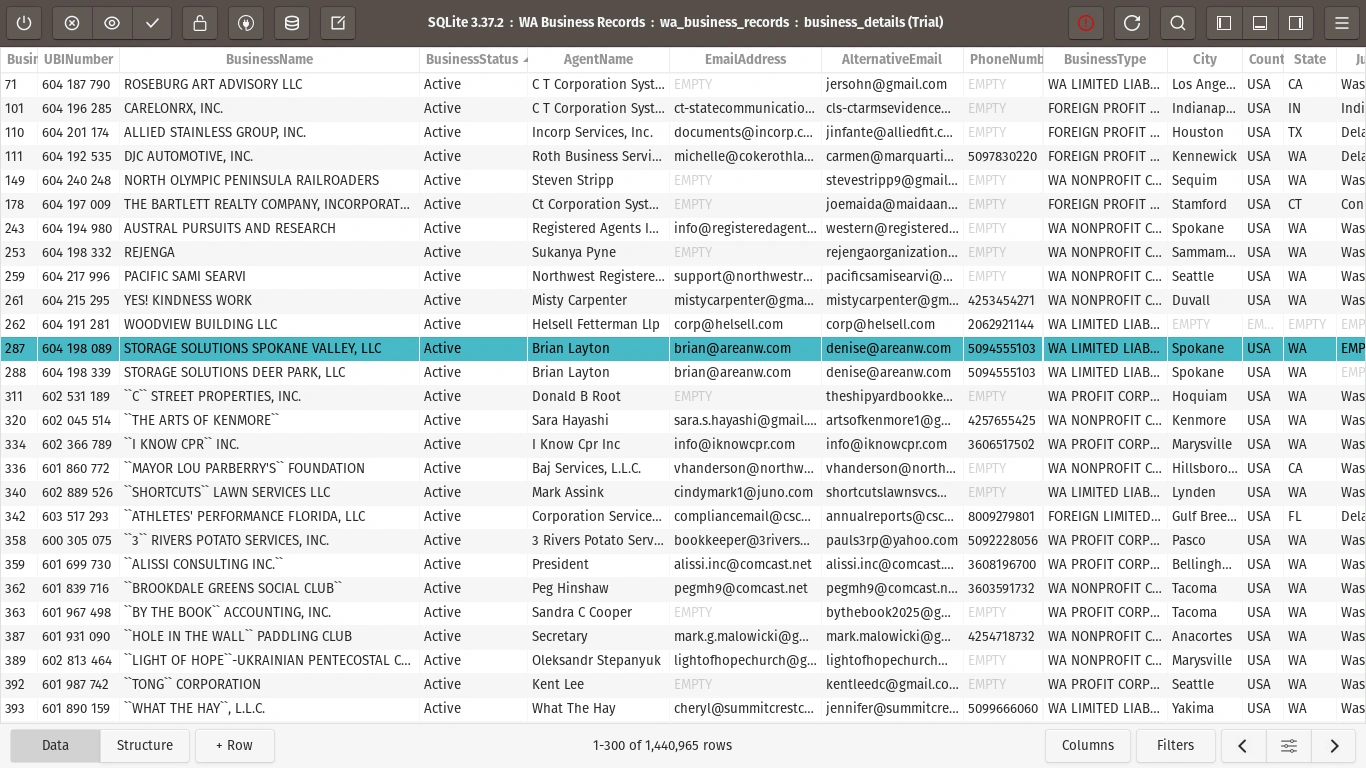Preview pending changes with the eye icon
Screen dimensions: 1366x768
[112, 23]
